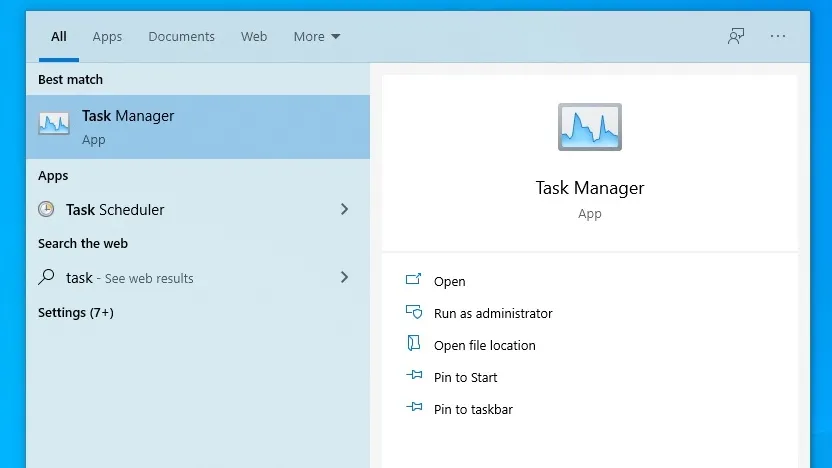Open web results for task
Viewport: 832px width, 468px height.
coord(198,278)
